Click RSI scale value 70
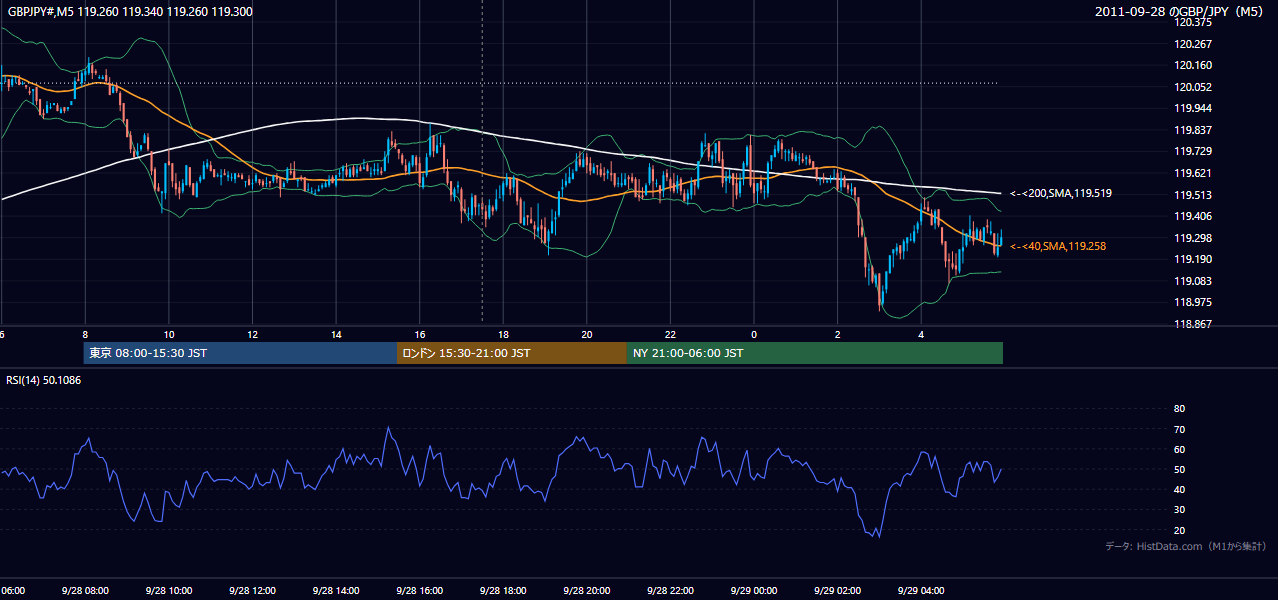 coord(1179,429)
